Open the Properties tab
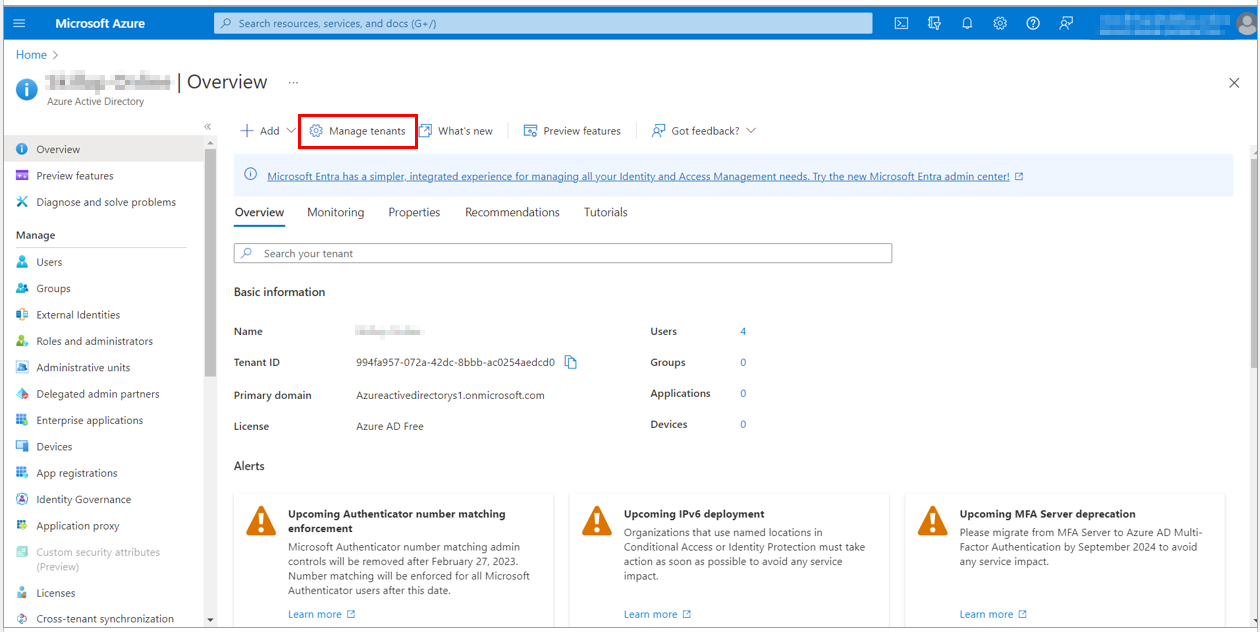 click(415, 212)
